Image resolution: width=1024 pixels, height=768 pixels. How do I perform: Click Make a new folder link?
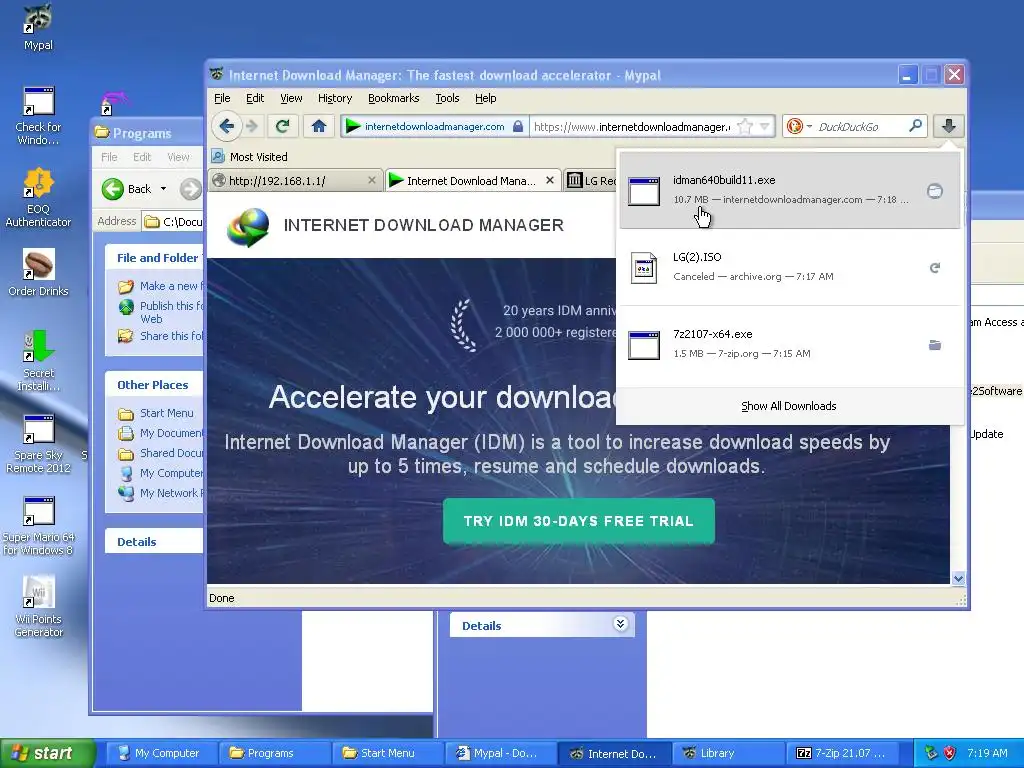(161, 286)
